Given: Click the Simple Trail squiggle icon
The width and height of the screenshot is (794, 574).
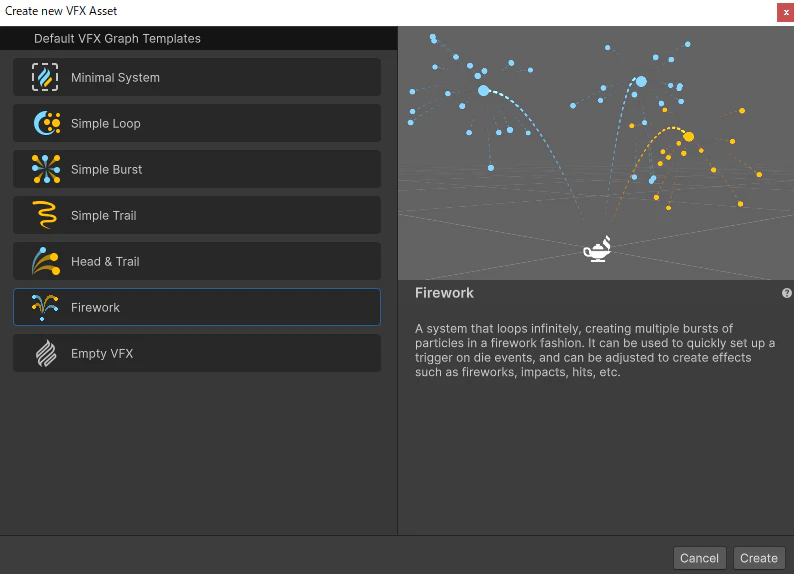Looking at the screenshot, I should (x=46, y=215).
